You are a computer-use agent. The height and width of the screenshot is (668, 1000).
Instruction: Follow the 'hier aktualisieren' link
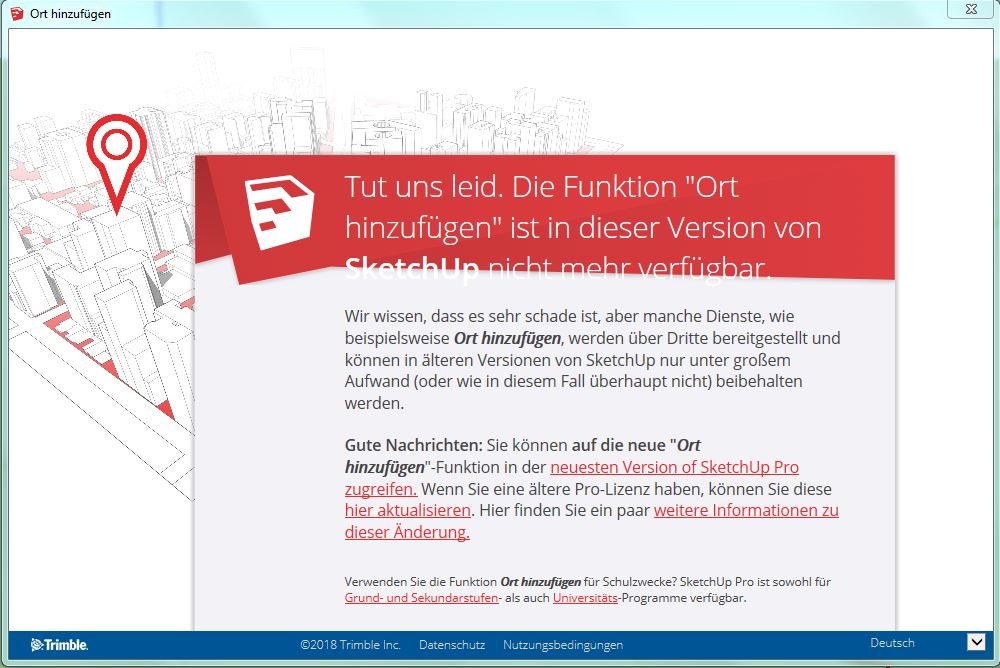pyautogui.click(x=407, y=510)
